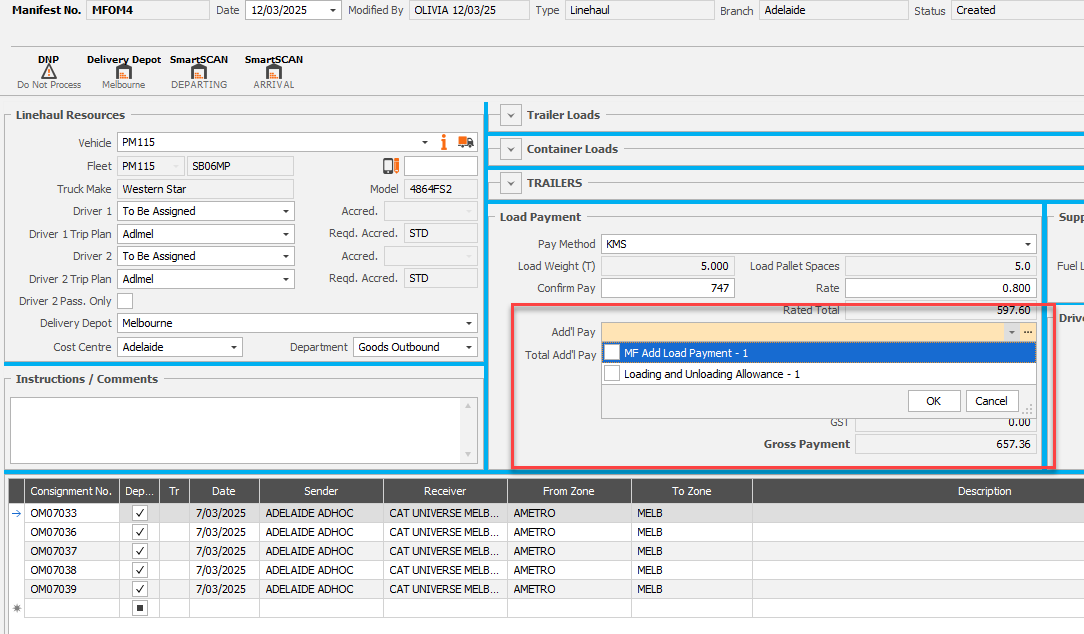The width and height of the screenshot is (1084, 634).
Task: Open the Driver 2 Trip Plan dropdown
Action: click(x=286, y=279)
